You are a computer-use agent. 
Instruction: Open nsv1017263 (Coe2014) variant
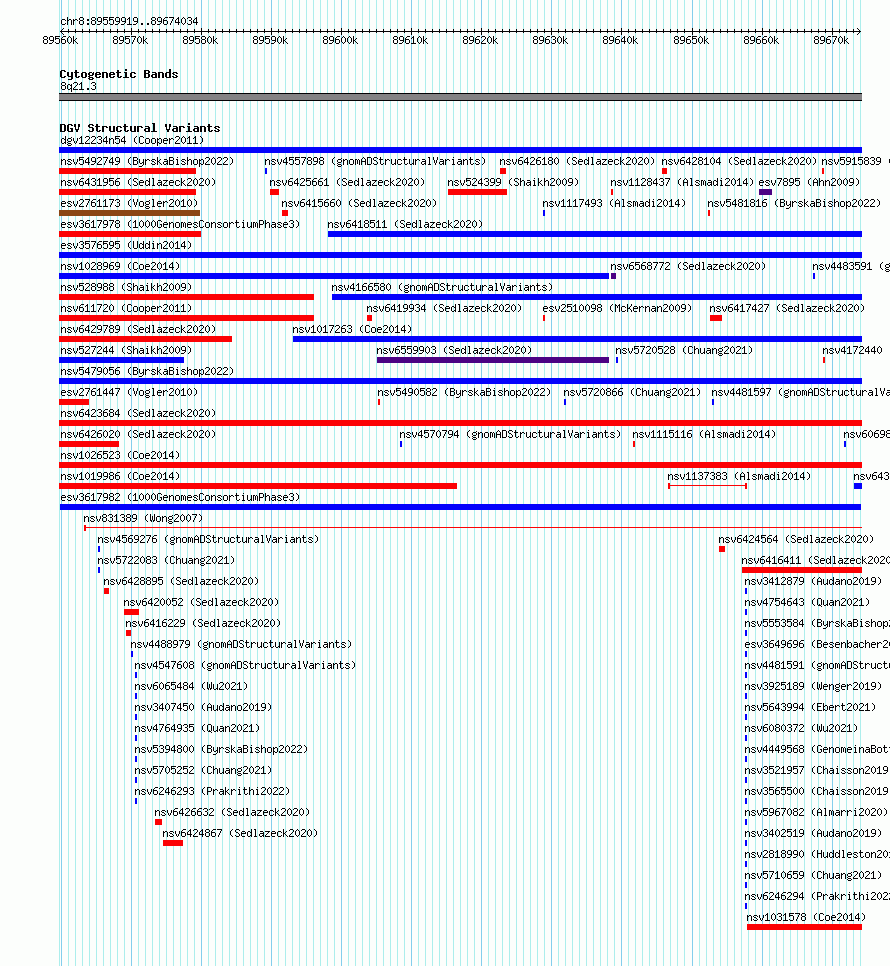pyautogui.click(x=352, y=329)
